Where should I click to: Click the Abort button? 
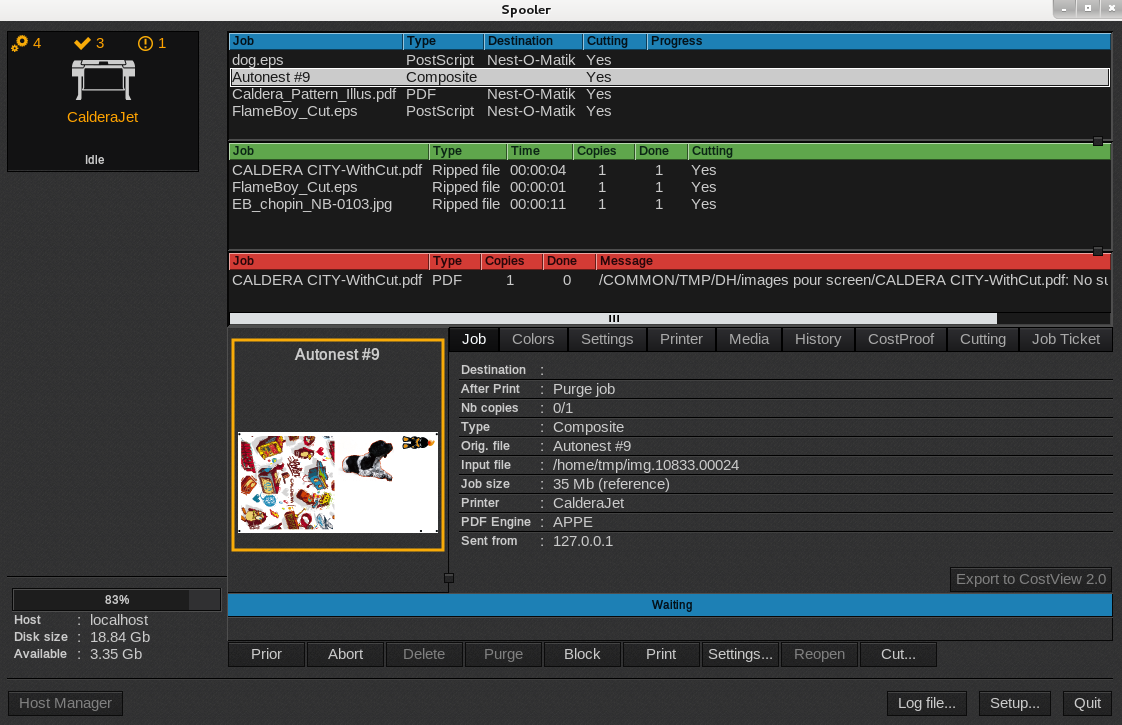(x=345, y=654)
